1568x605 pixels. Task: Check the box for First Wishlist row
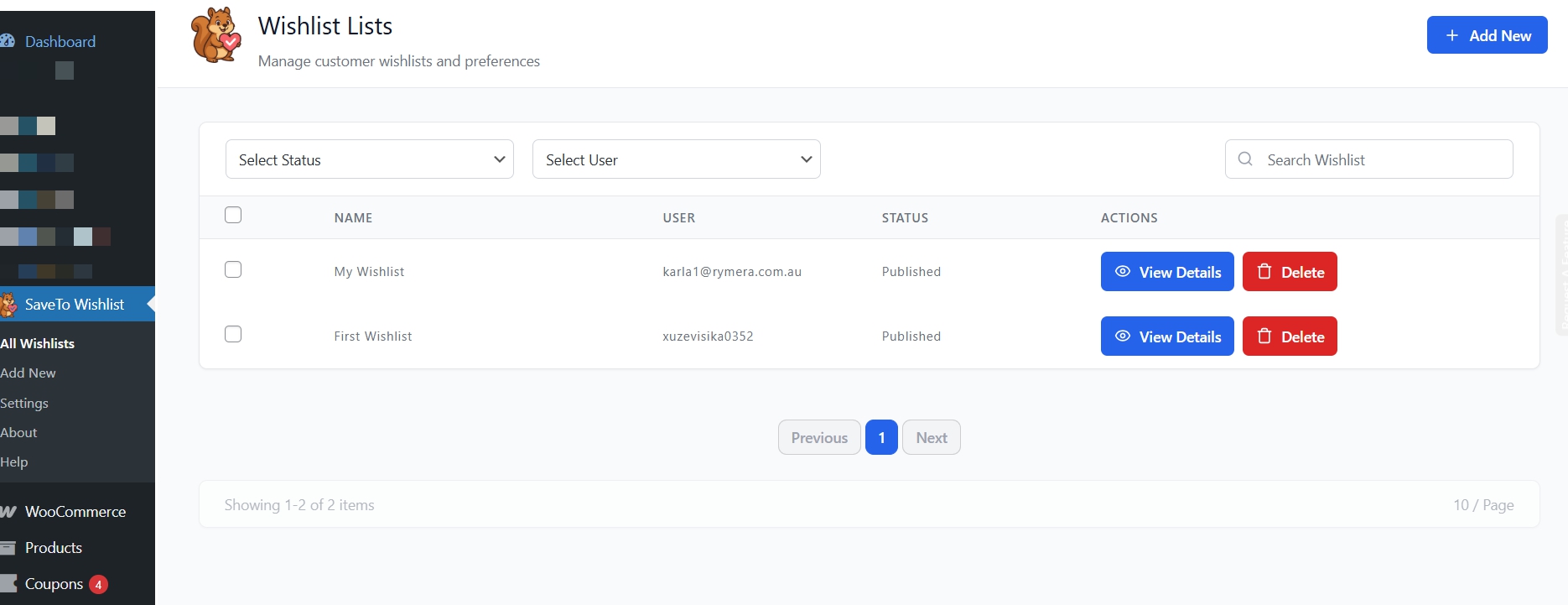[233, 334]
